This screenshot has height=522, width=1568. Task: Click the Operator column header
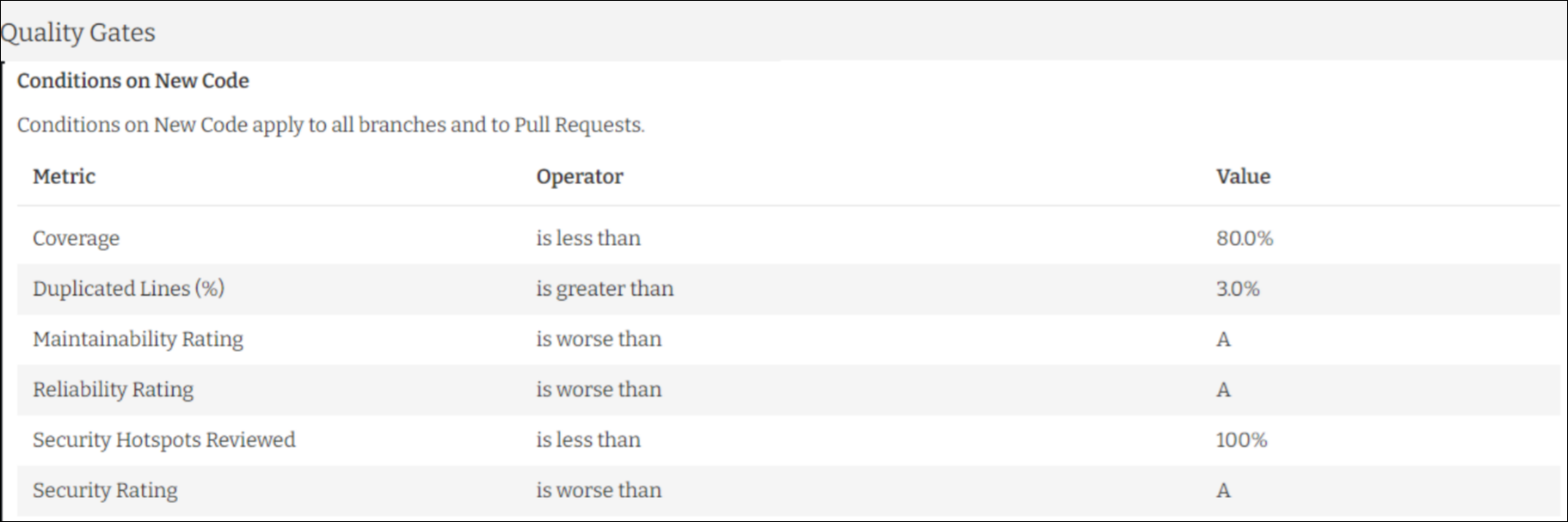579,176
